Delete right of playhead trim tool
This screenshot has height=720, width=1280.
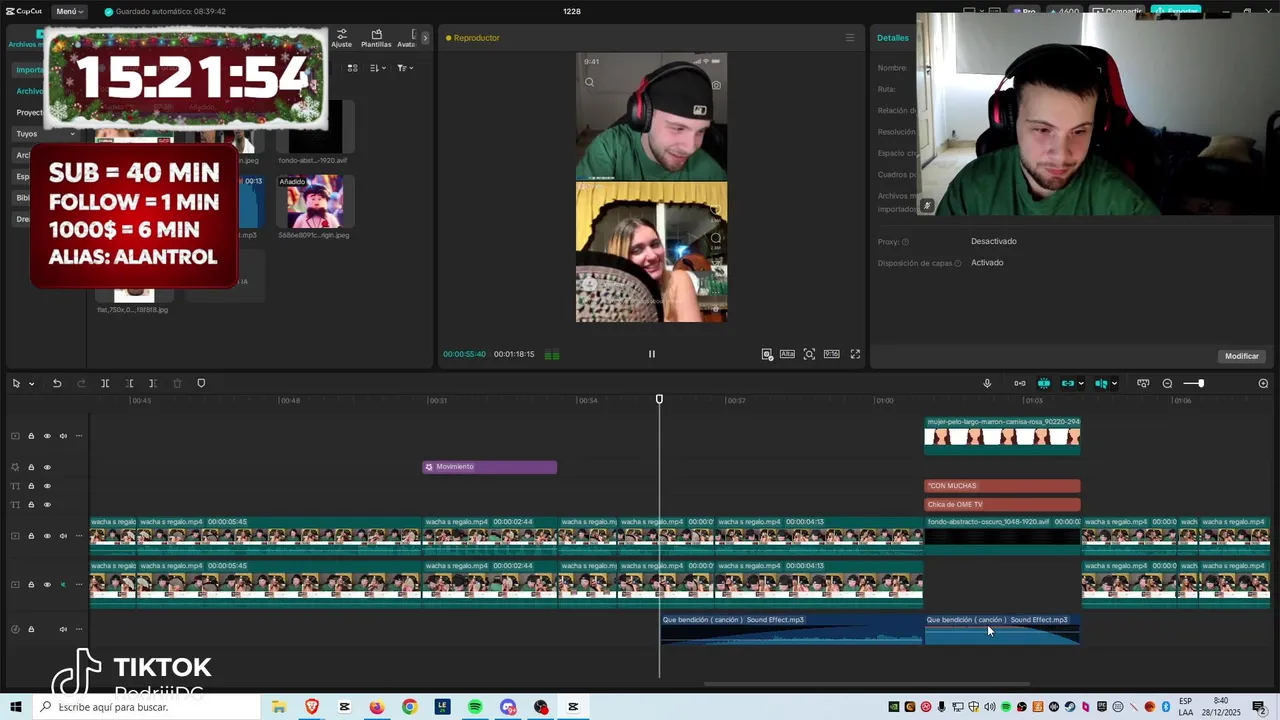(152, 383)
